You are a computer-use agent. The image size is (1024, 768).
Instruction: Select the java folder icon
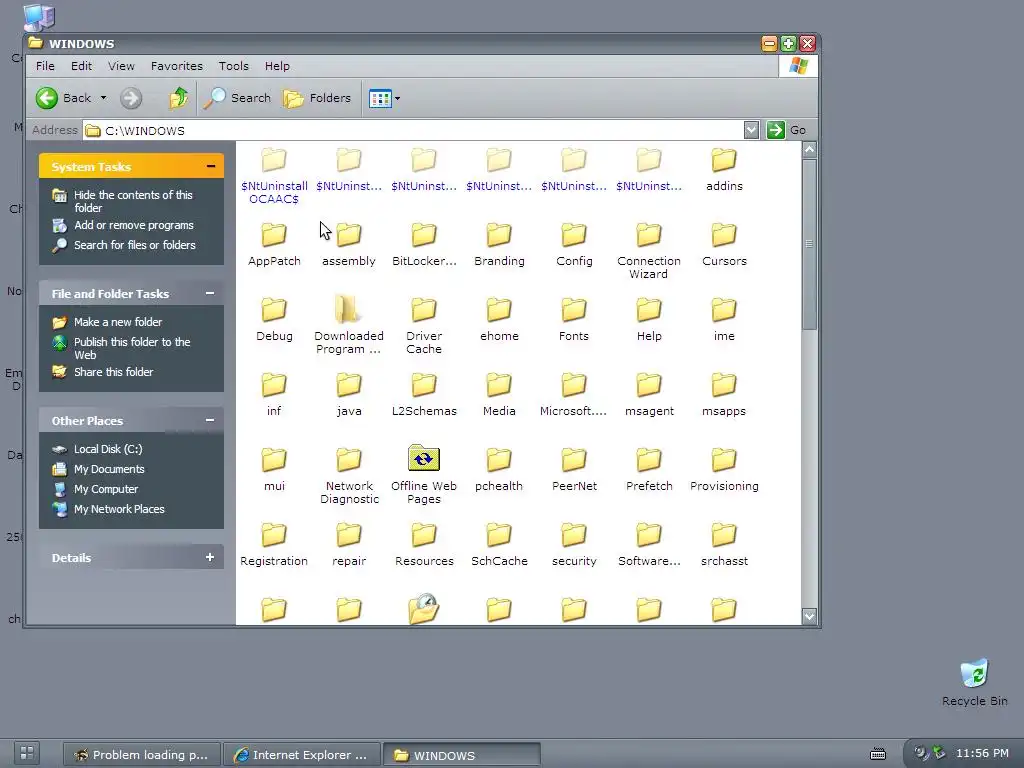[x=349, y=385]
